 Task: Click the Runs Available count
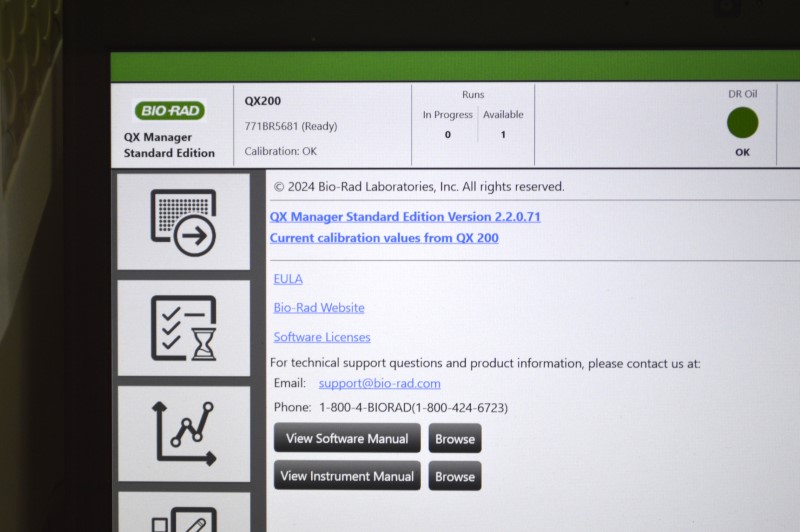pyautogui.click(x=503, y=135)
